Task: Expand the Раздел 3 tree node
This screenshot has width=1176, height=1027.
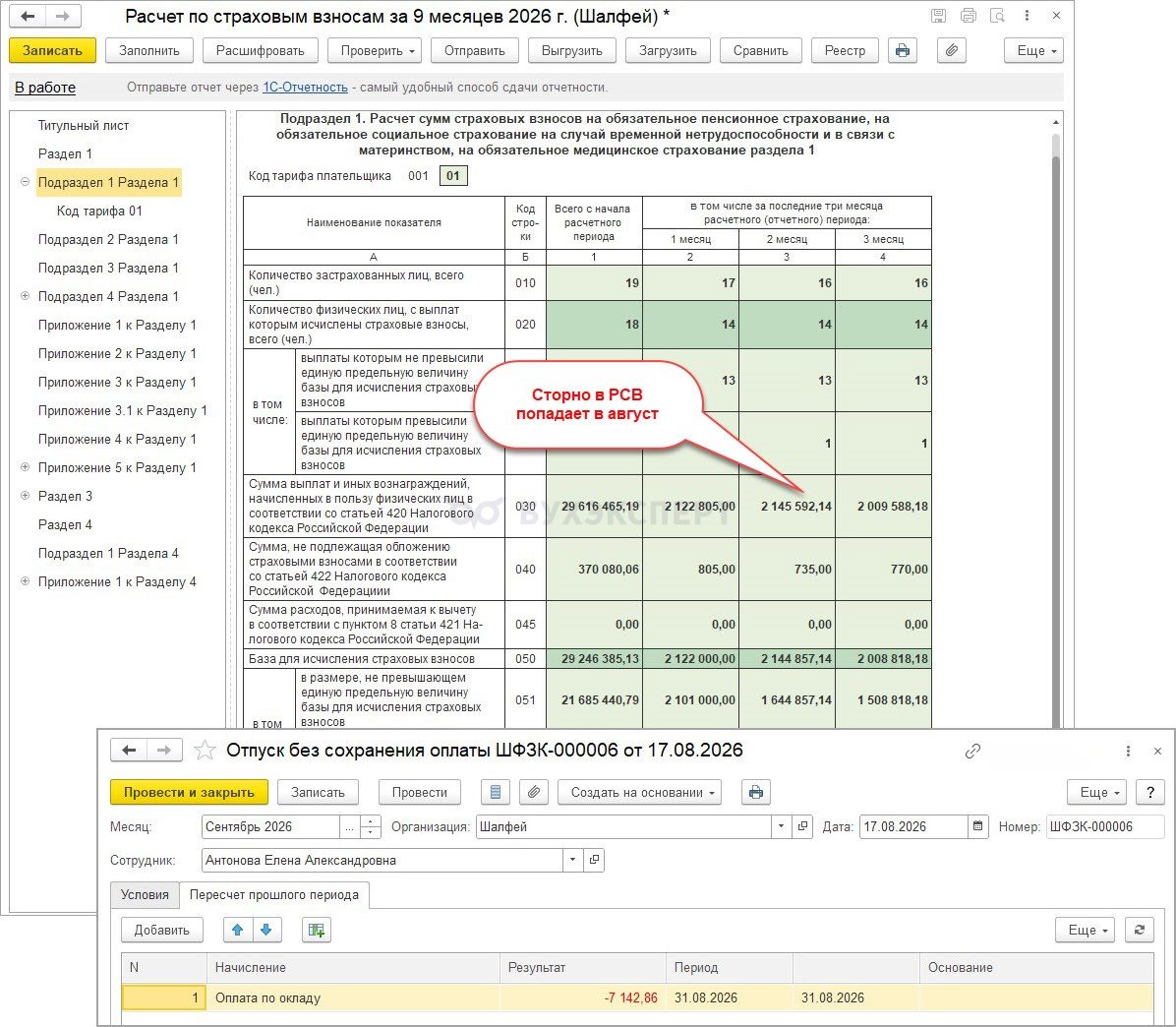Action: 25,495
